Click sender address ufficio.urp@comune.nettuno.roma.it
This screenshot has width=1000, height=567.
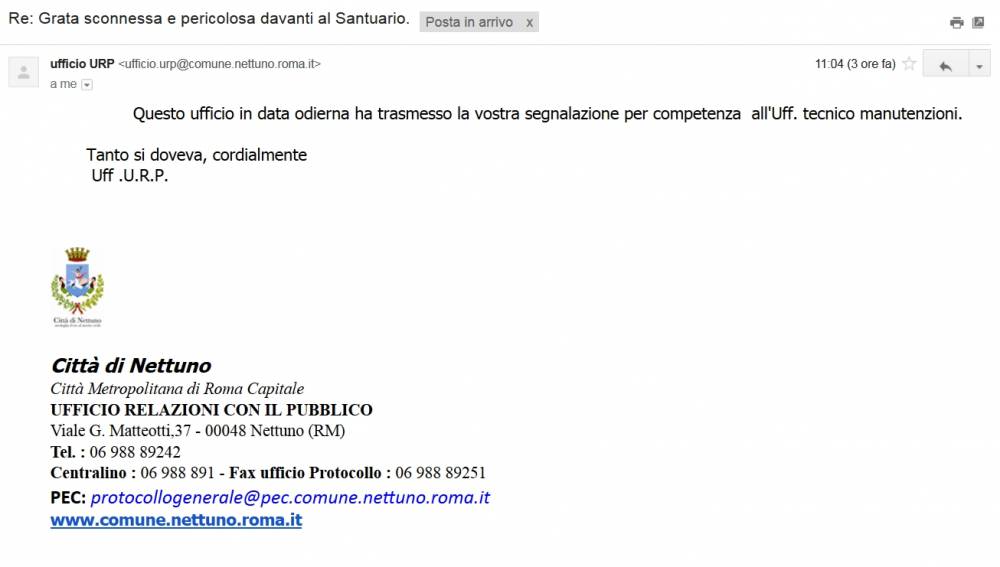[x=219, y=64]
